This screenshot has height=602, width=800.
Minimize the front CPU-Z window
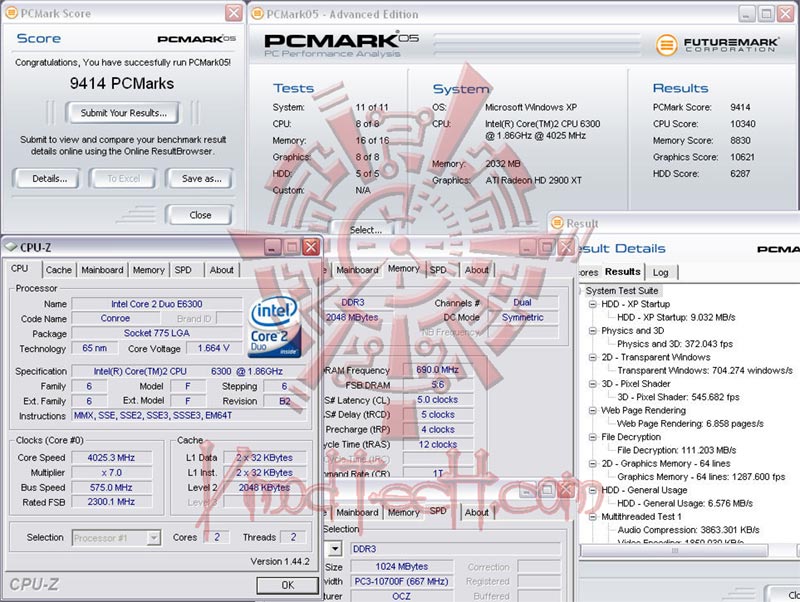pyautogui.click(x=273, y=247)
